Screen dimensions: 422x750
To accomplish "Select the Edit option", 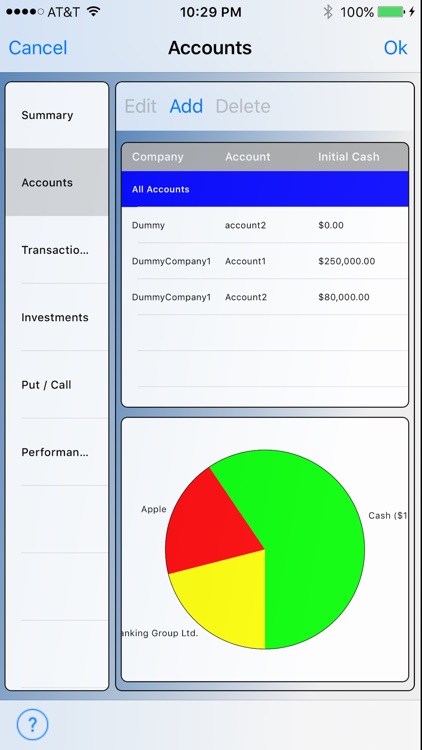I will 140,106.
